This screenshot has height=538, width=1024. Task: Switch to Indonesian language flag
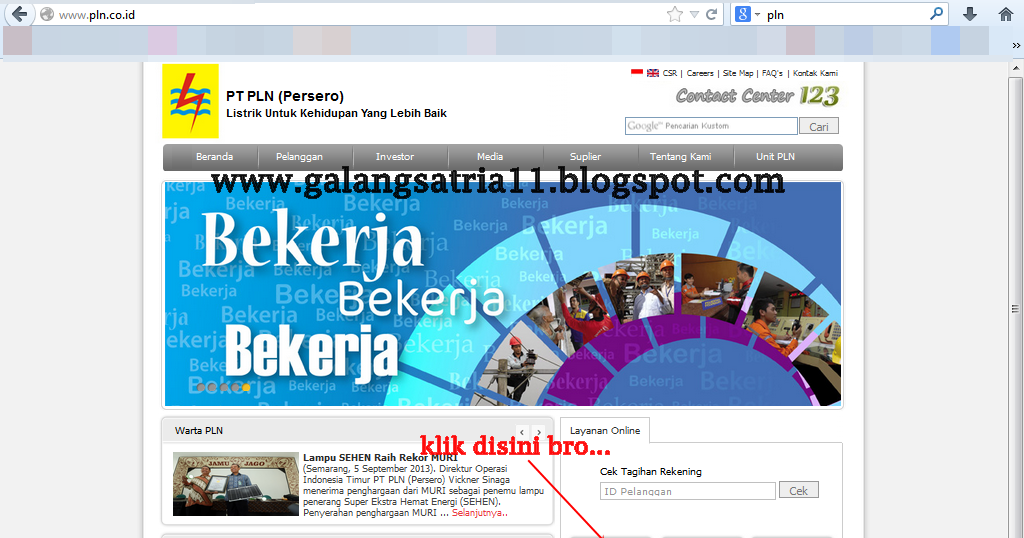point(637,72)
